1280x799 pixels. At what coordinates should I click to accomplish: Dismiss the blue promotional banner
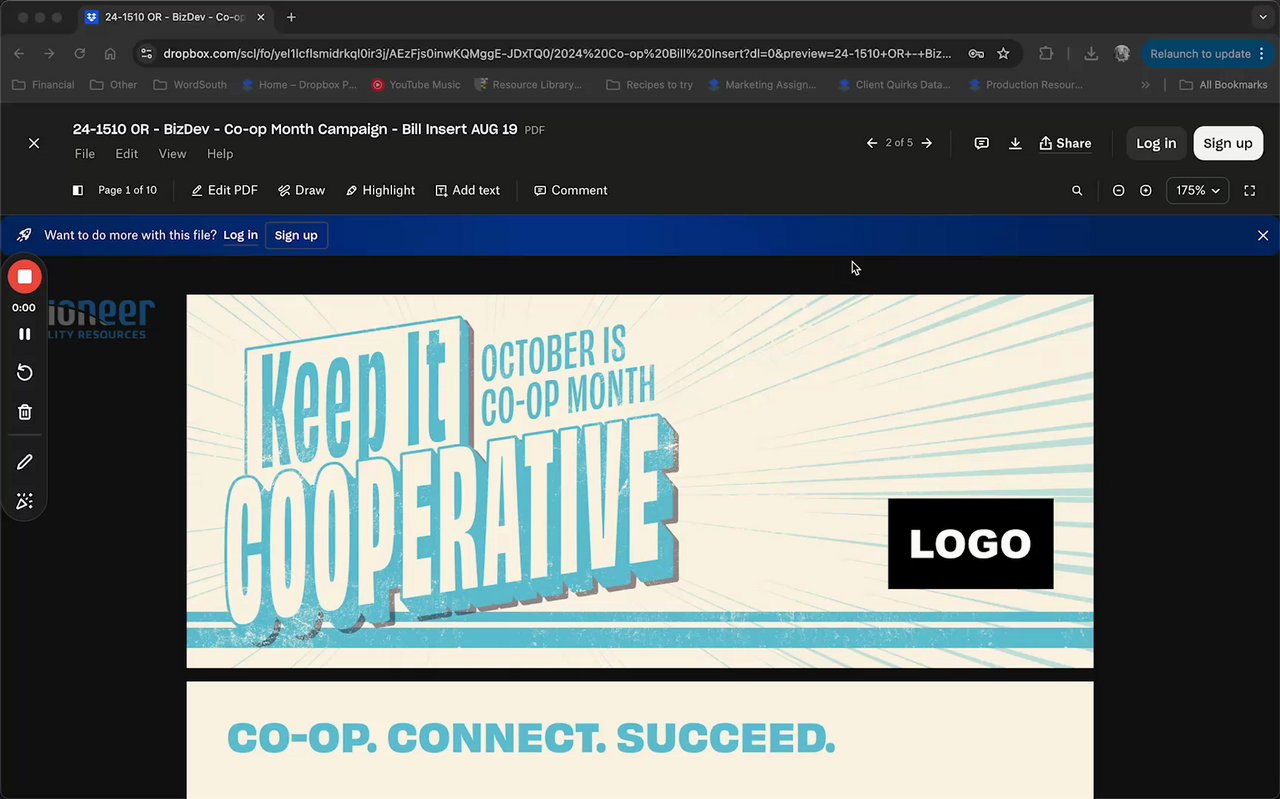tap(1263, 235)
